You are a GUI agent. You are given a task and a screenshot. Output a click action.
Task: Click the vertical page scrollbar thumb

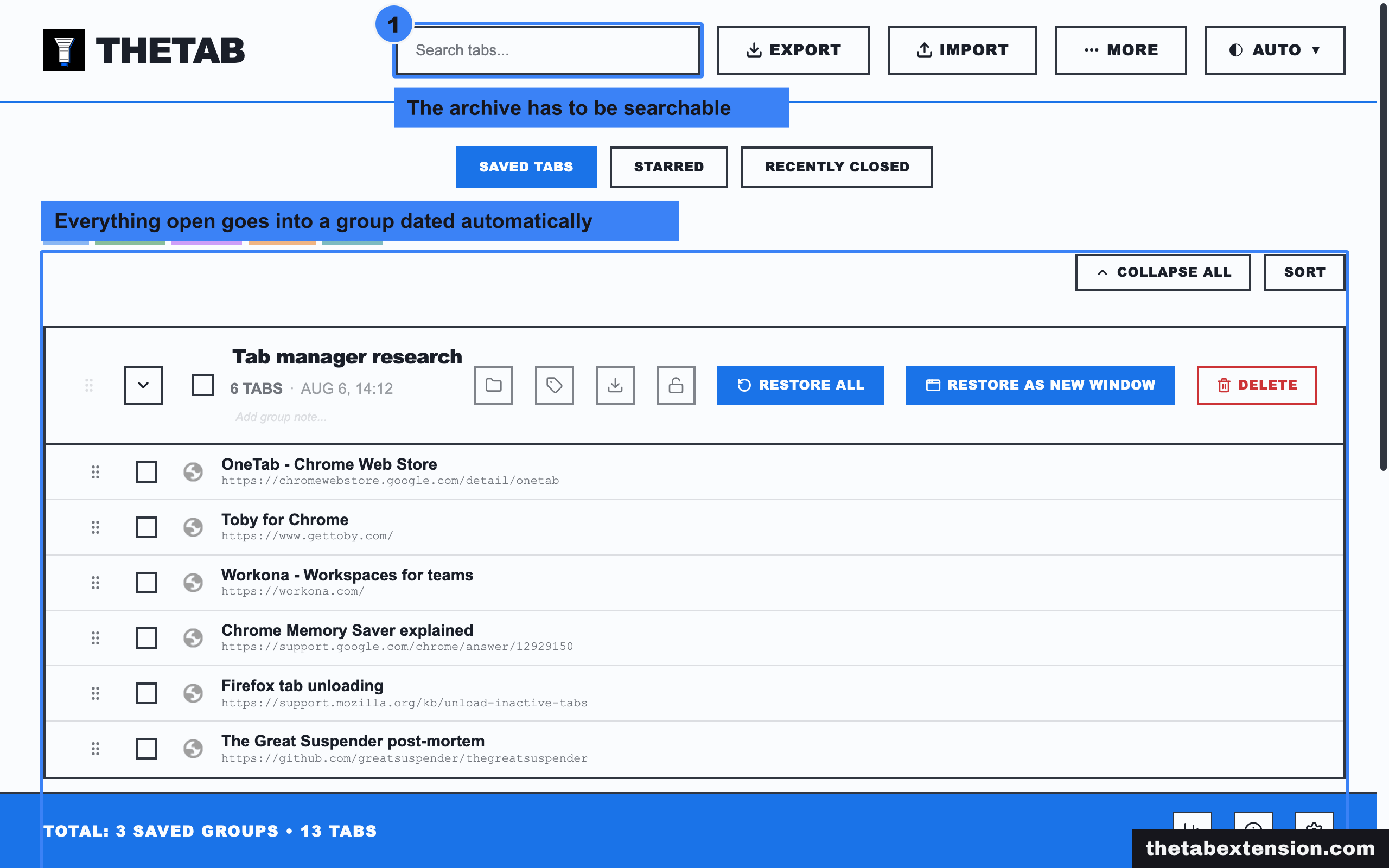(1383, 237)
